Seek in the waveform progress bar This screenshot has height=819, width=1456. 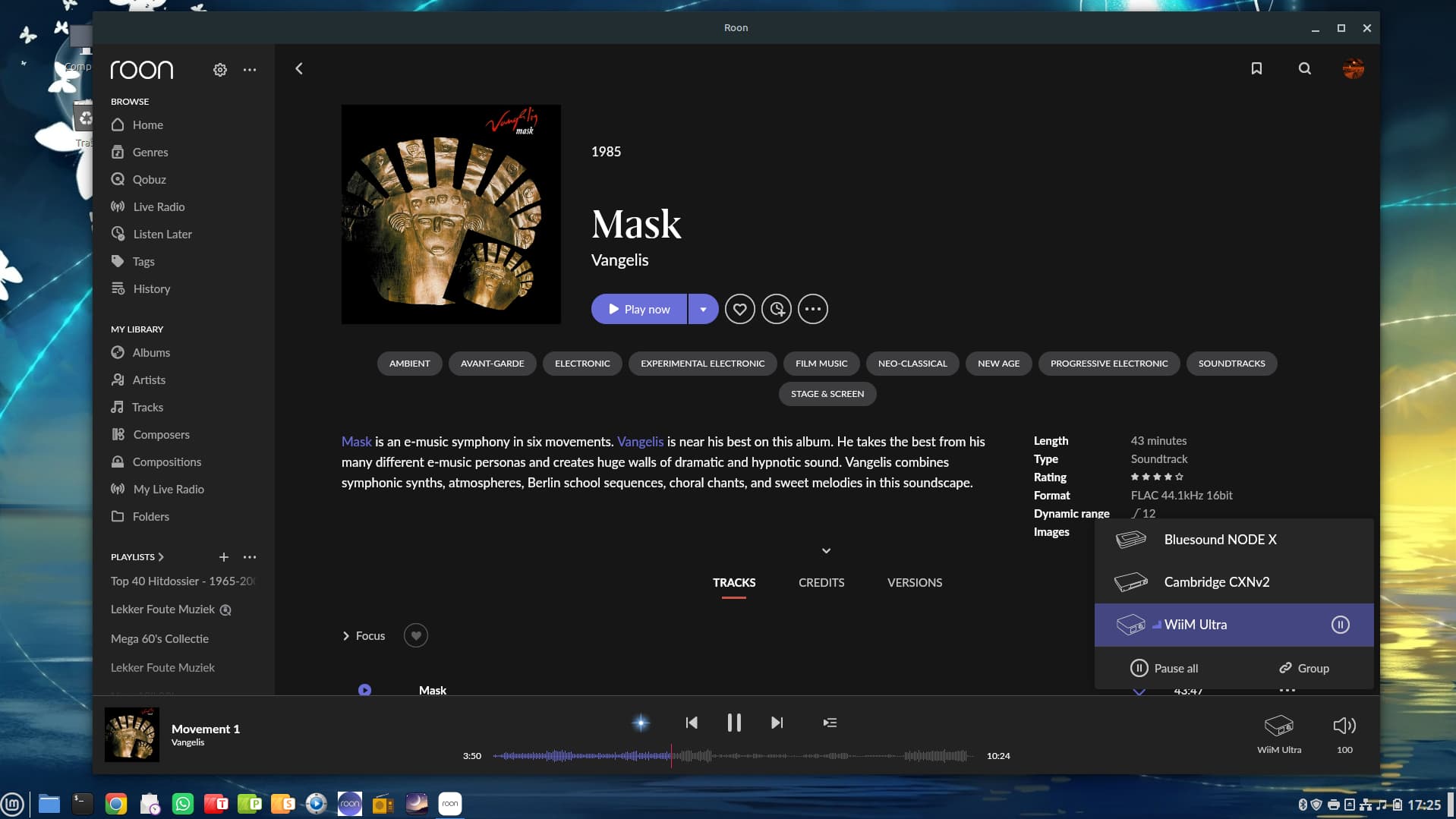[733, 756]
